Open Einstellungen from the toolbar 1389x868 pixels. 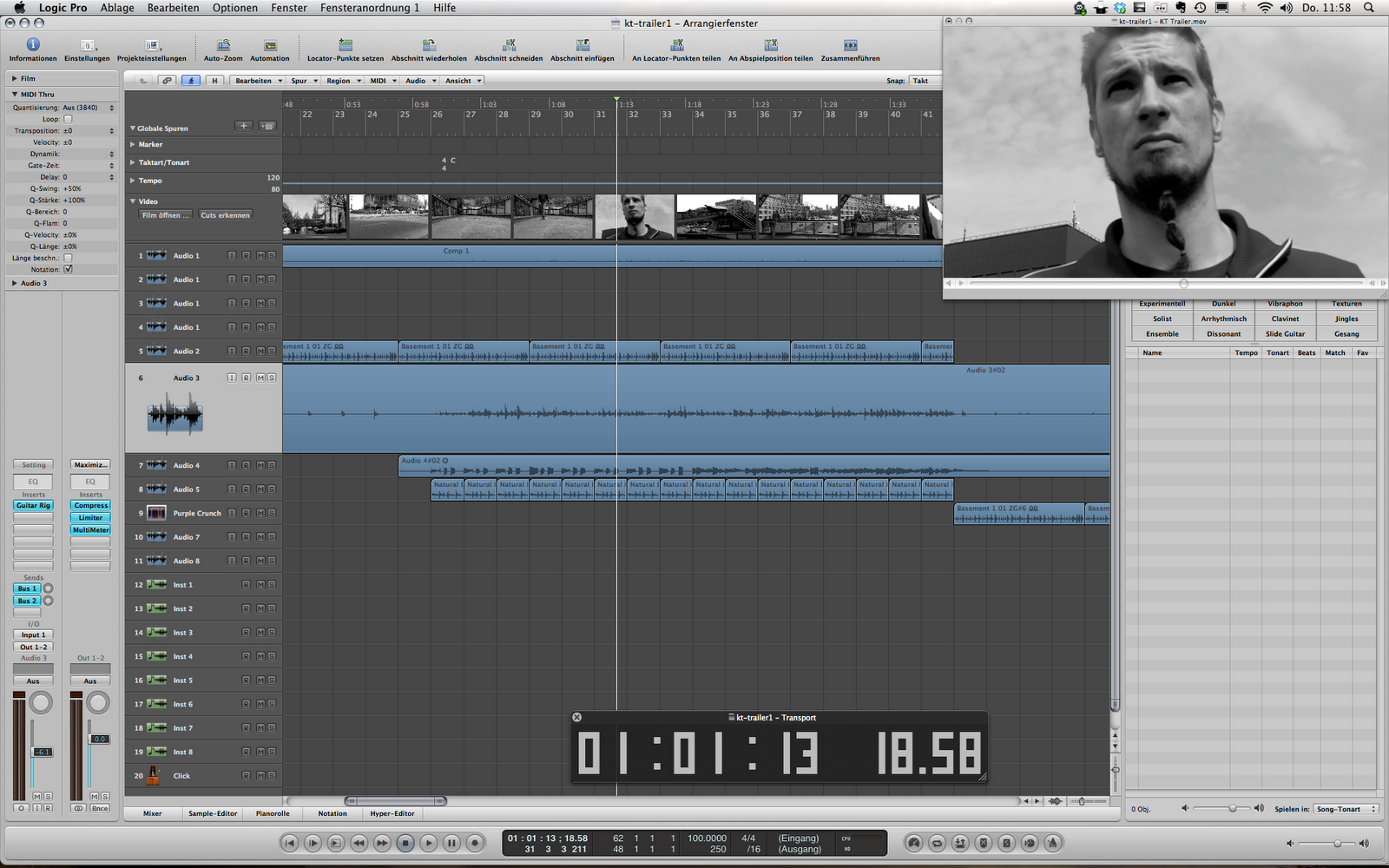(x=87, y=45)
